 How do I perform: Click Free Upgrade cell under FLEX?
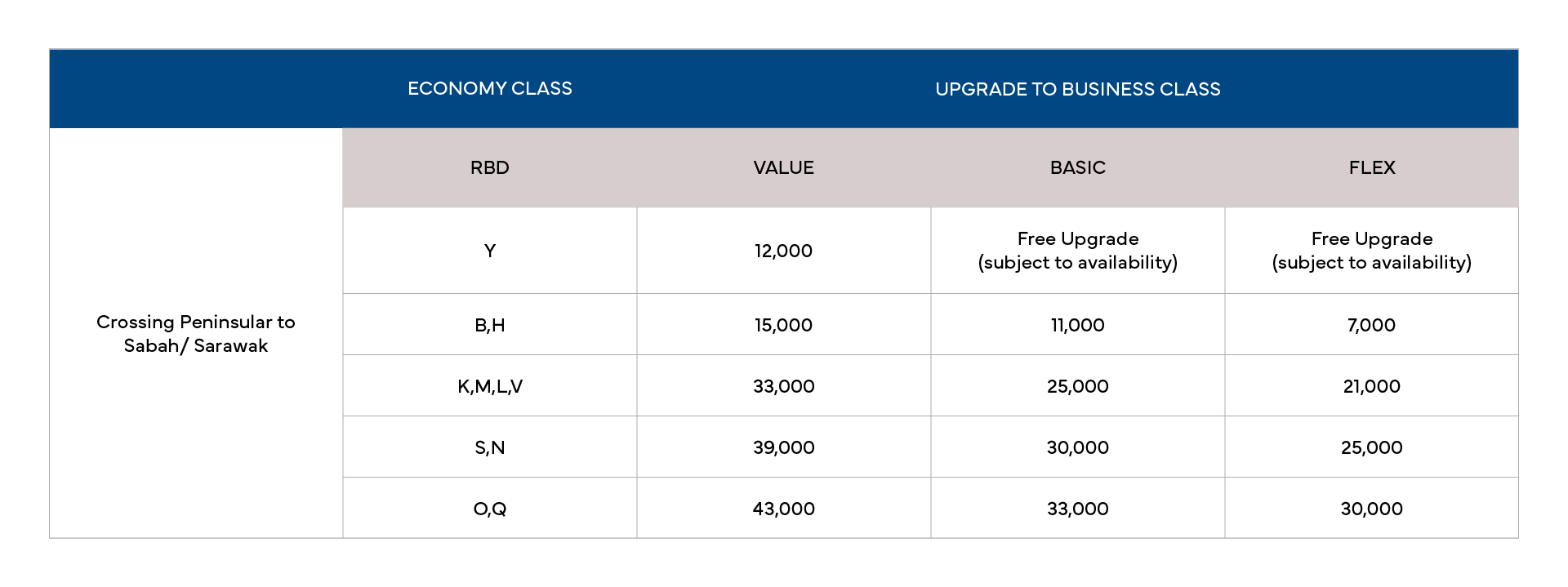tap(1372, 251)
